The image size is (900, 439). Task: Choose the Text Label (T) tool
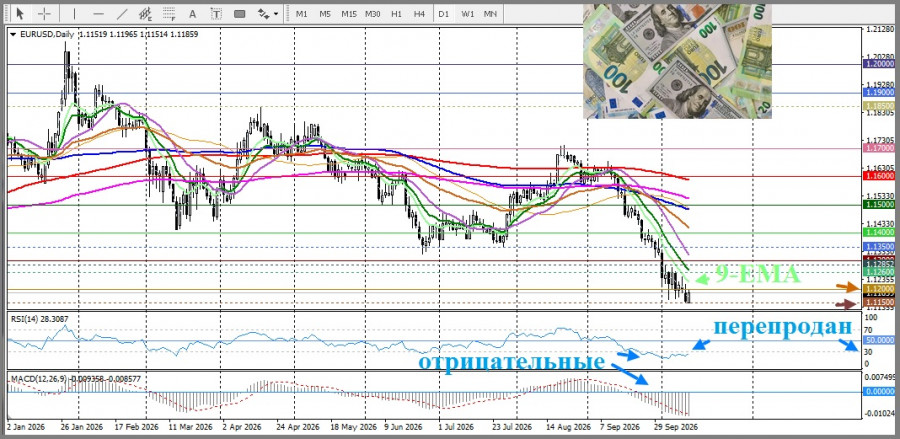point(216,13)
